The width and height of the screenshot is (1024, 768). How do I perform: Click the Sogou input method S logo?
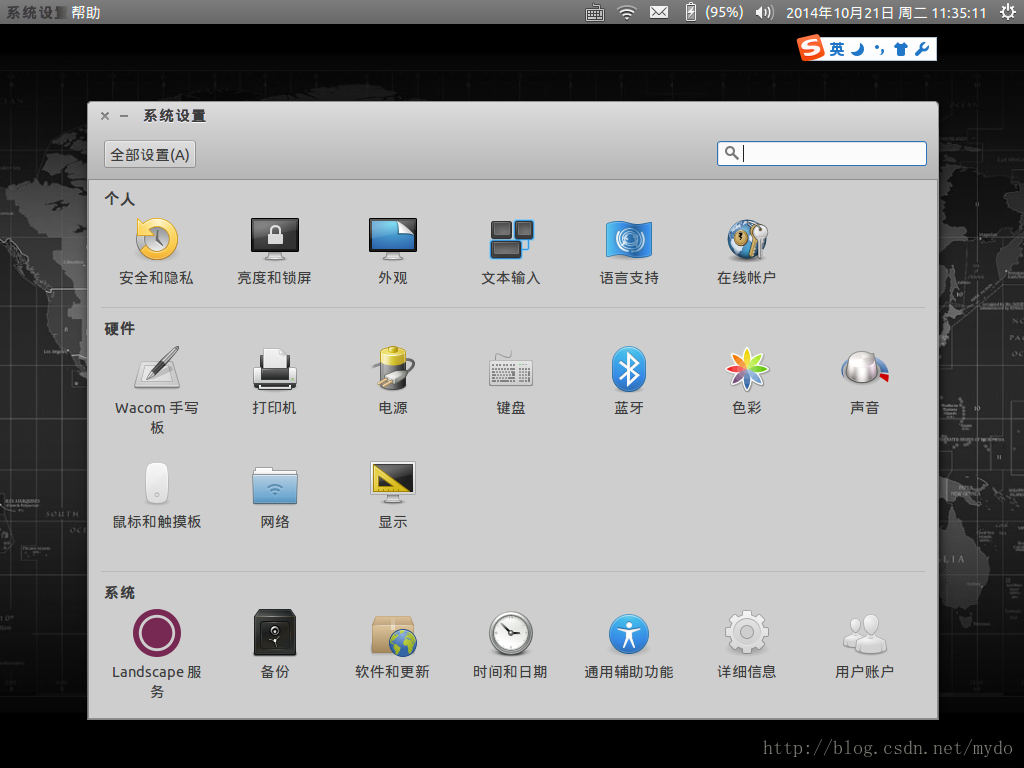click(811, 48)
